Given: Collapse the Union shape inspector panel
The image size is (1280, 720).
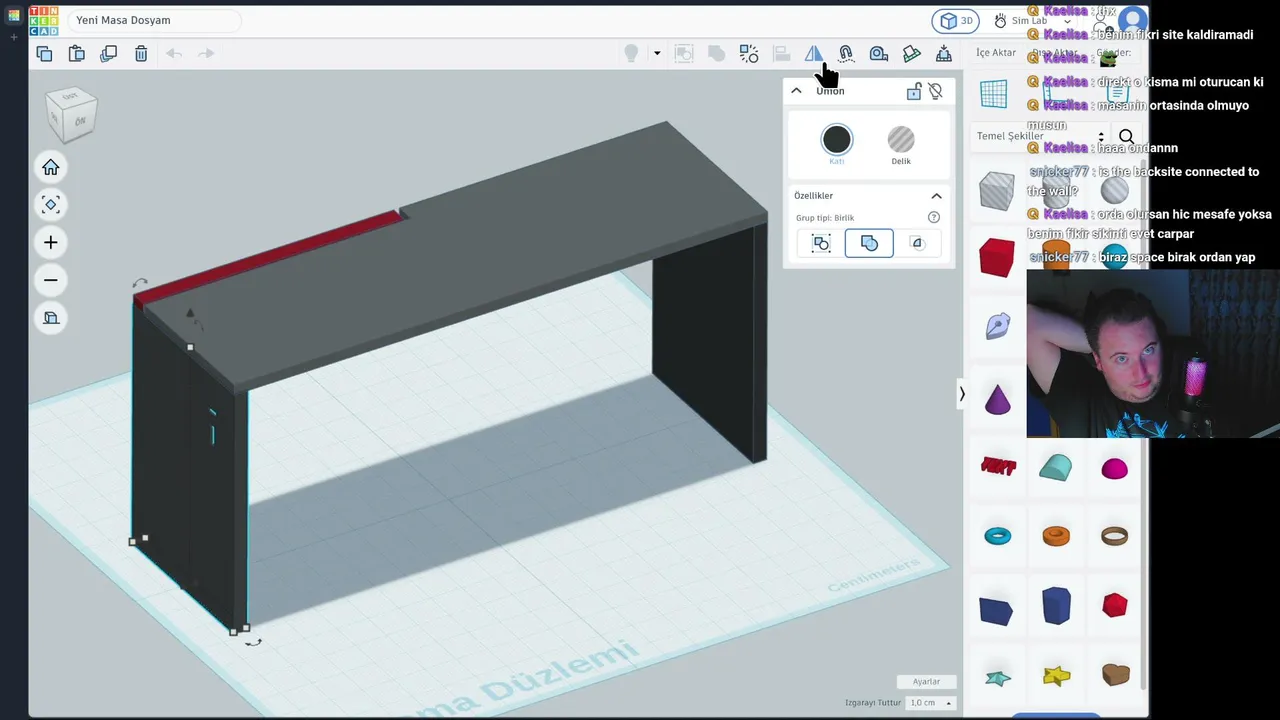Looking at the screenshot, I should [x=796, y=91].
